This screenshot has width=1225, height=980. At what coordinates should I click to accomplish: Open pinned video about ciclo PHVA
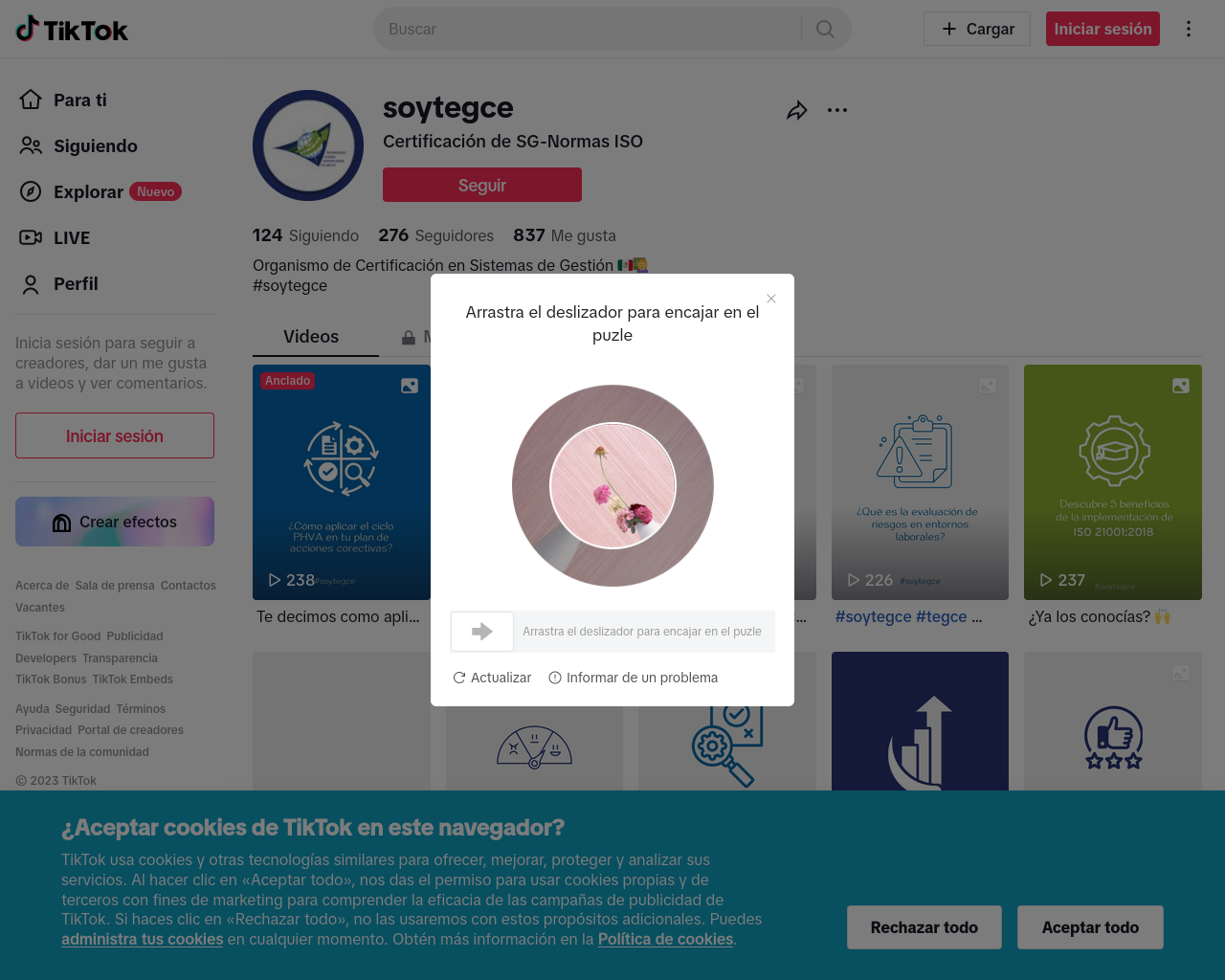point(342,482)
